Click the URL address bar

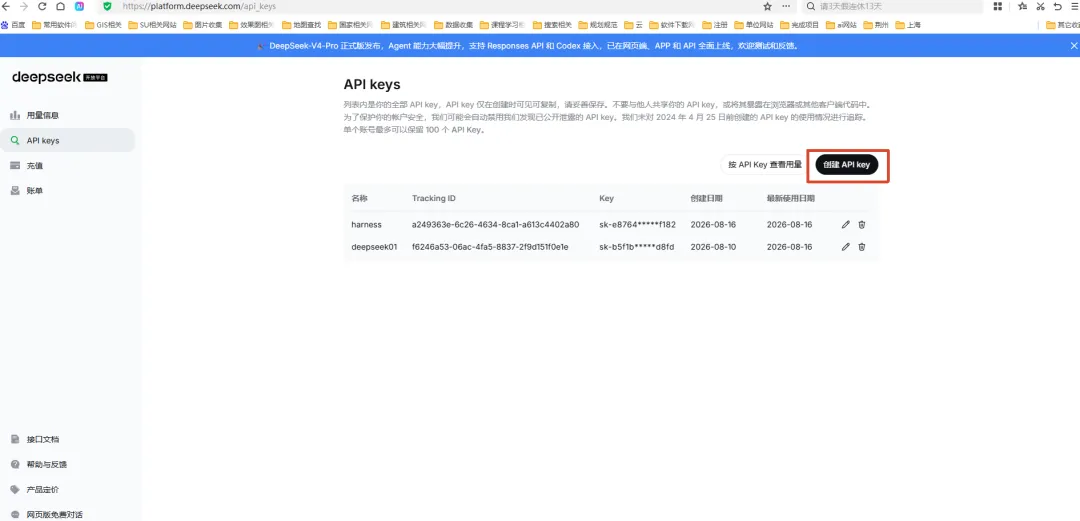click(434, 6)
